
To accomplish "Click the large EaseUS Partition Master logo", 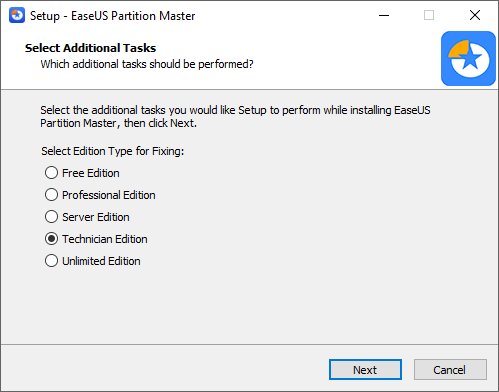I will 468,59.
